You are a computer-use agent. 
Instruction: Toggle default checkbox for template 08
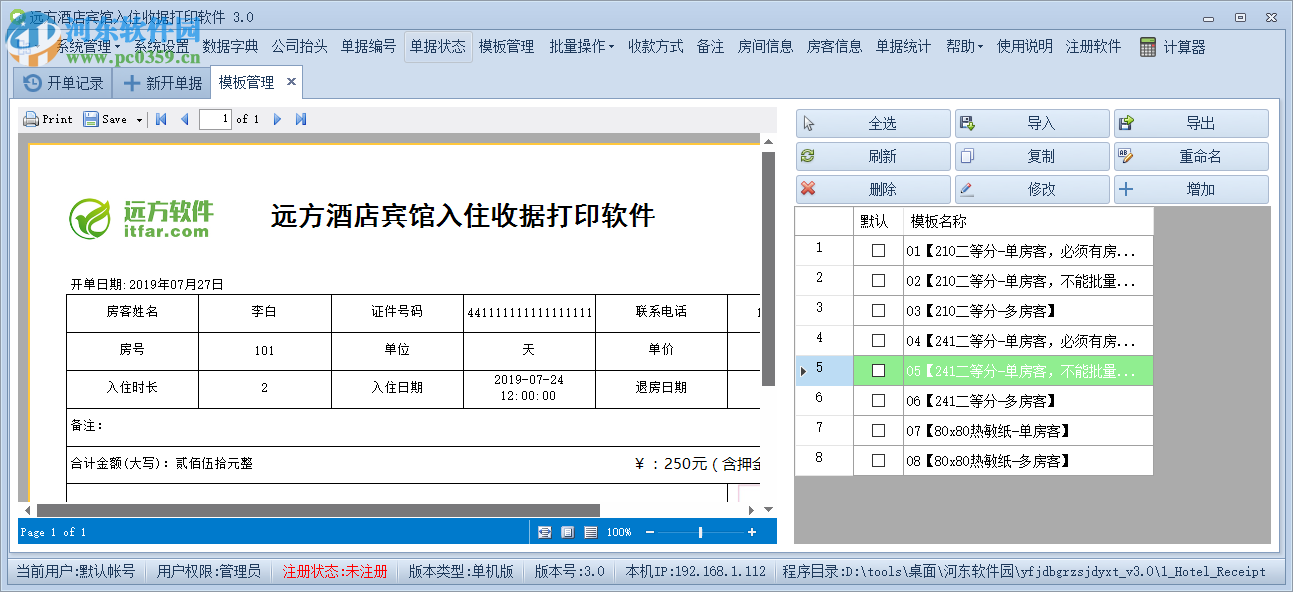878,460
